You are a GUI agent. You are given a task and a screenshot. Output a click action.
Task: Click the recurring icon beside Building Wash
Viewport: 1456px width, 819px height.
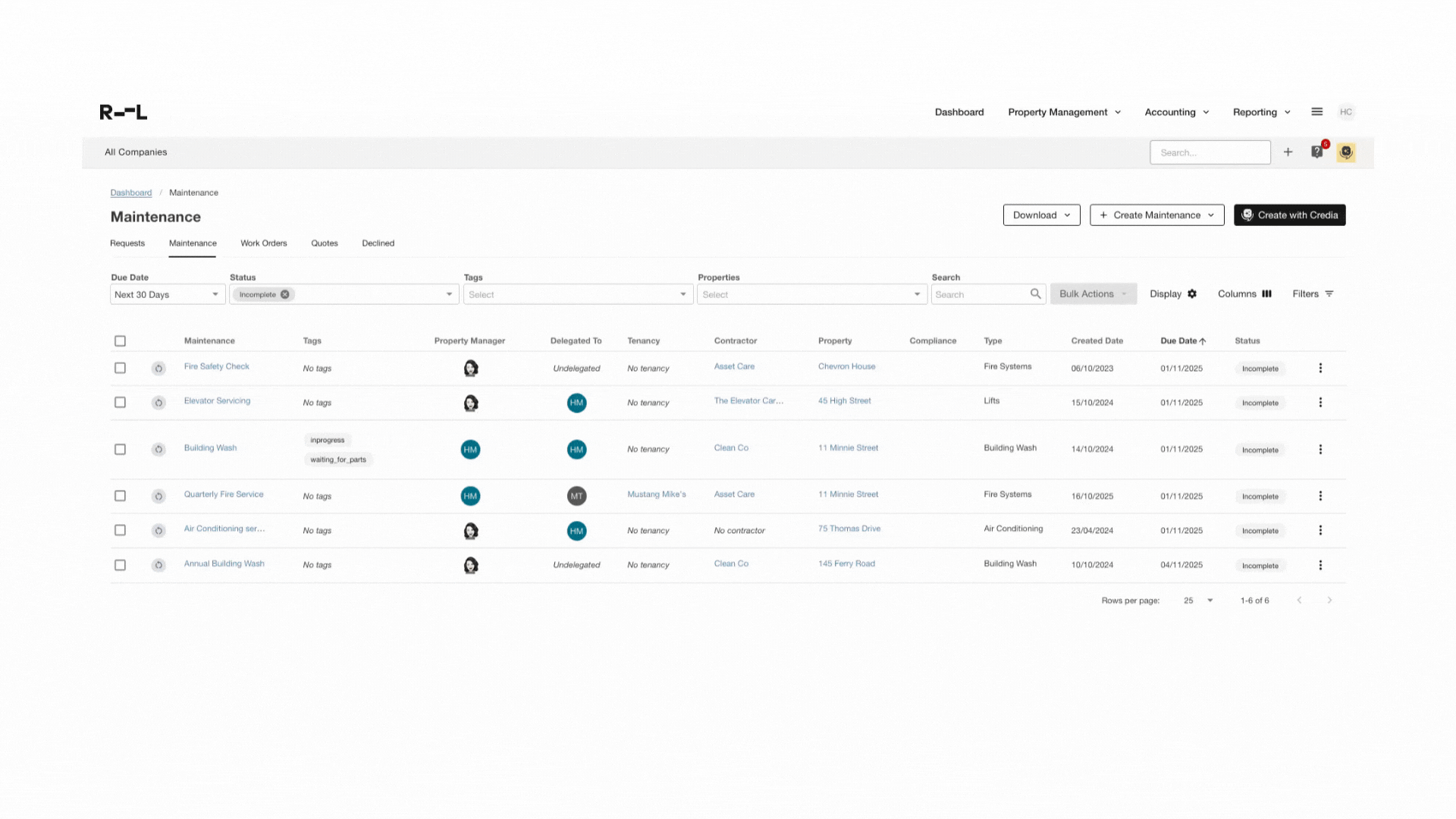pyautogui.click(x=158, y=450)
